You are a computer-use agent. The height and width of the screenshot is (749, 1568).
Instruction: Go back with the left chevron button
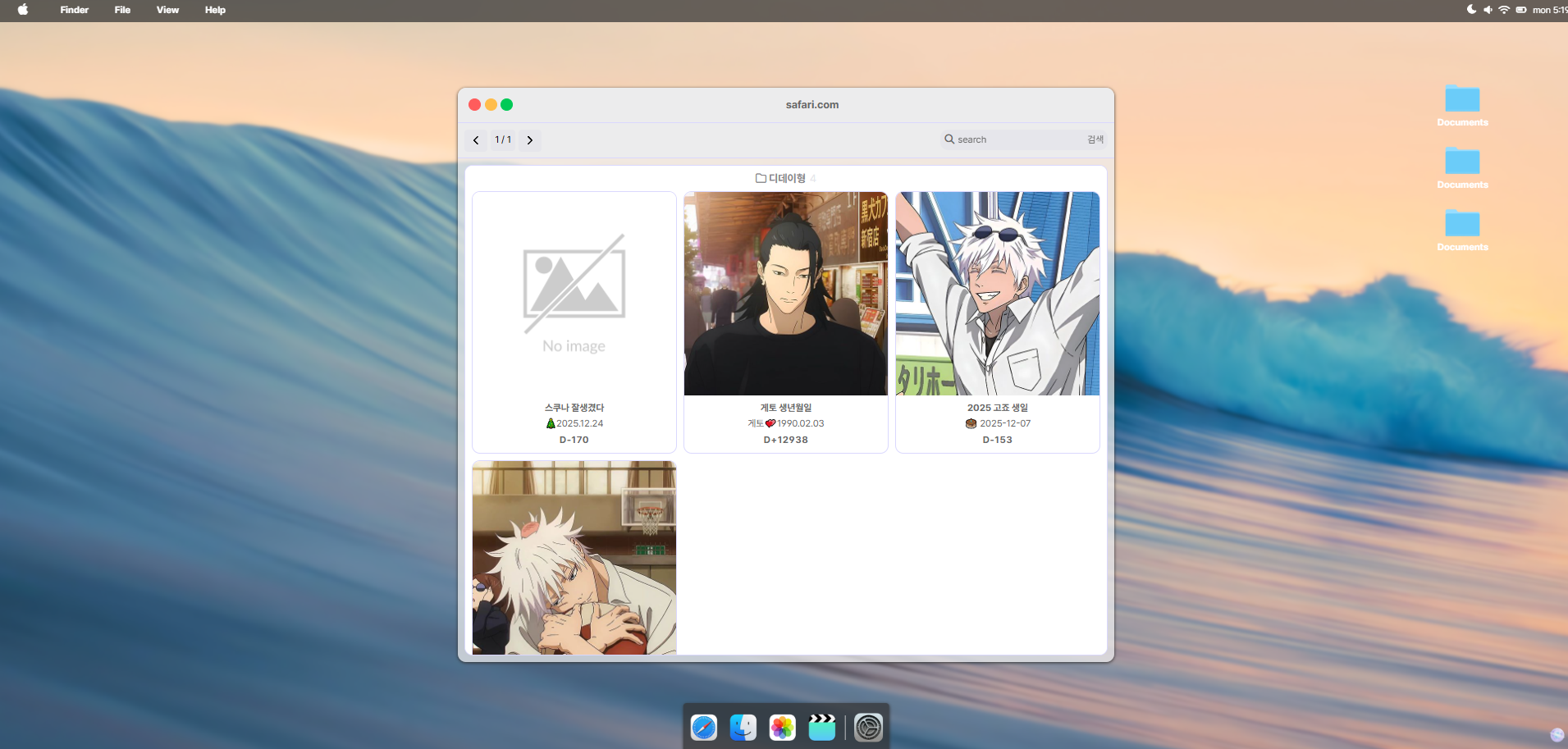pyautogui.click(x=476, y=140)
